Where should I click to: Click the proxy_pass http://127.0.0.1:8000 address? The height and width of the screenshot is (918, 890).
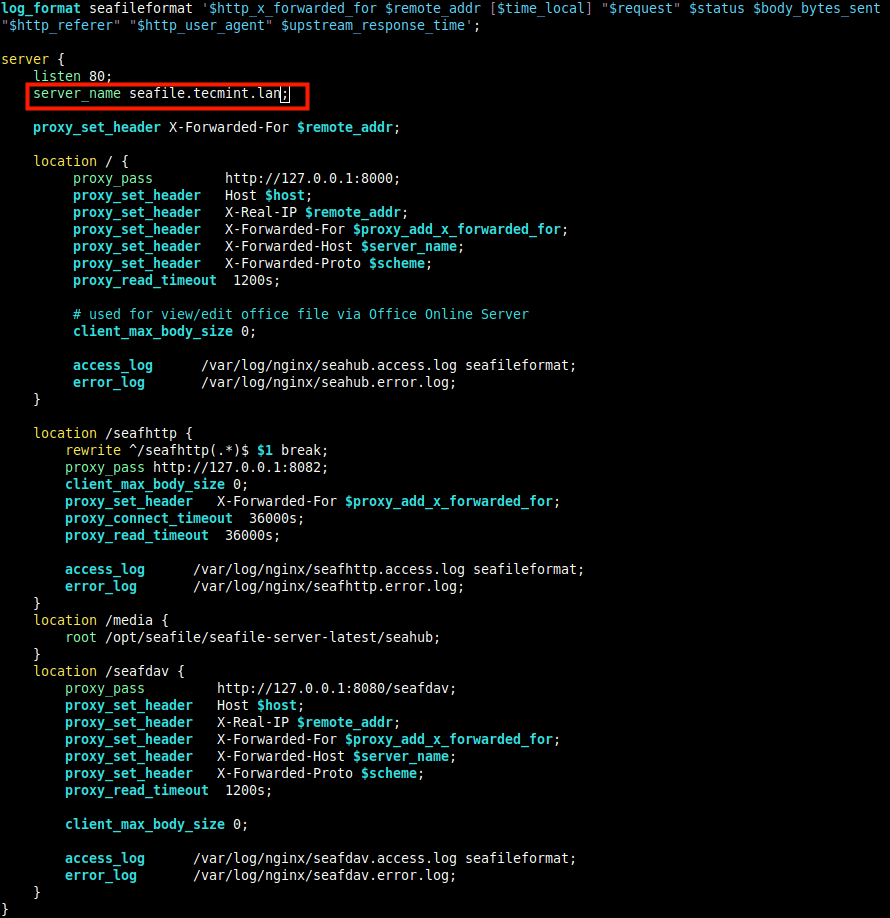pyautogui.click(x=312, y=179)
